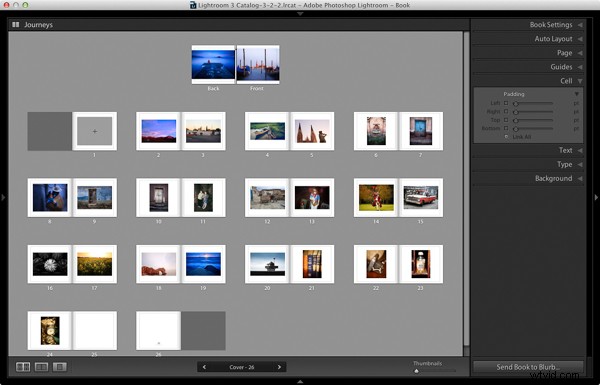The image size is (600, 385).
Task: Click Send Book to Blurb button
Action: tap(528, 367)
